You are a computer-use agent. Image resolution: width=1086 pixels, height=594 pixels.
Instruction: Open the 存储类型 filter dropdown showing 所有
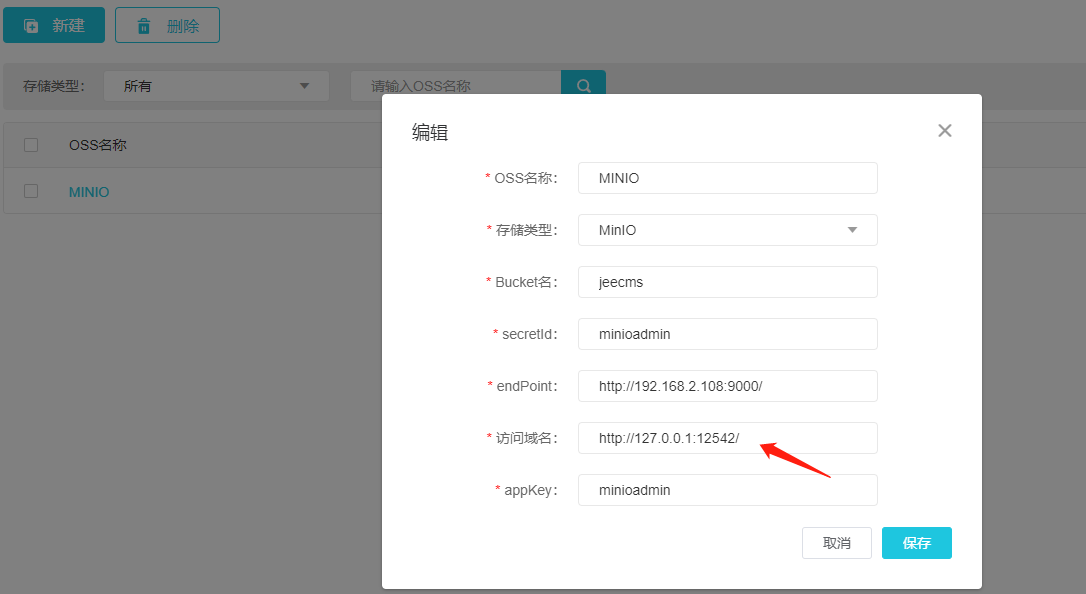click(216, 86)
